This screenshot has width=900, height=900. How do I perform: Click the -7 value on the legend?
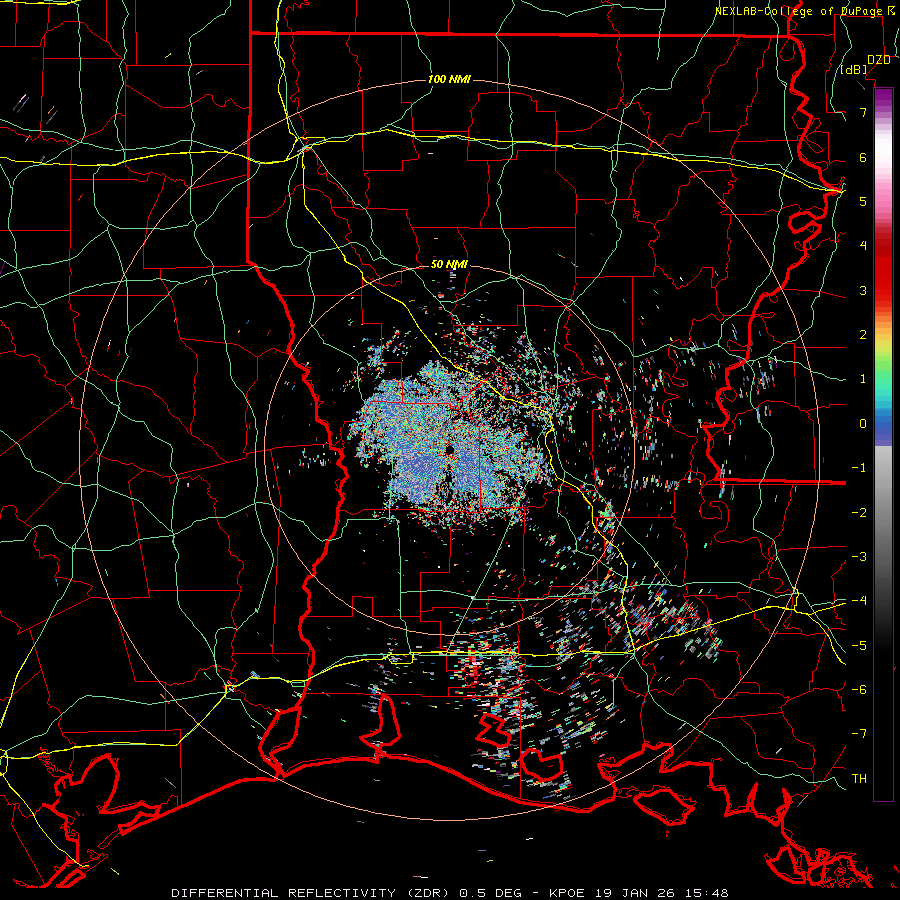[x=859, y=734]
